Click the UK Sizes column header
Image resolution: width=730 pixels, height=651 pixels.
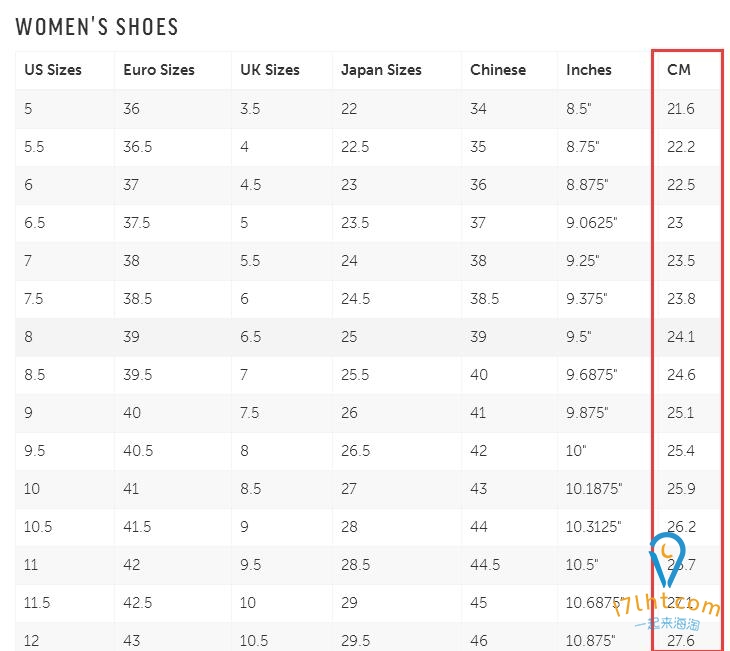270,70
